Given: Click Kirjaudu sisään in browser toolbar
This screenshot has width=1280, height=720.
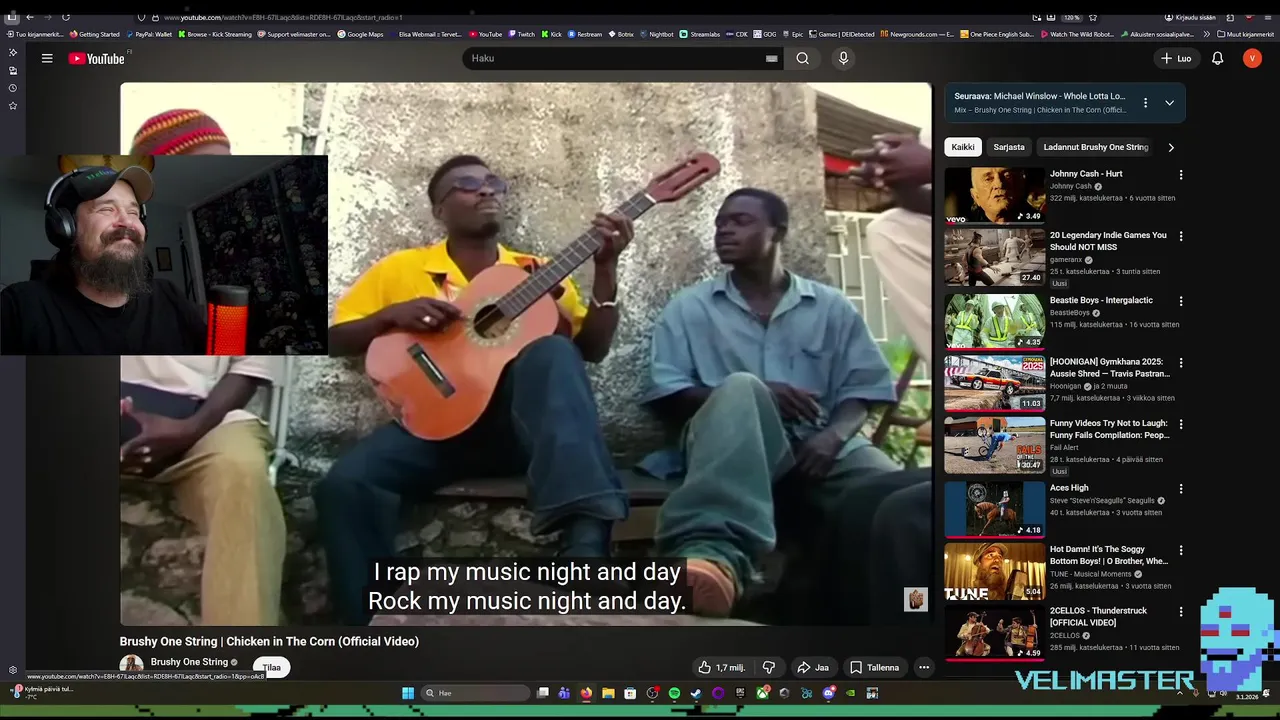Looking at the screenshot, I should coord(1189,17).
